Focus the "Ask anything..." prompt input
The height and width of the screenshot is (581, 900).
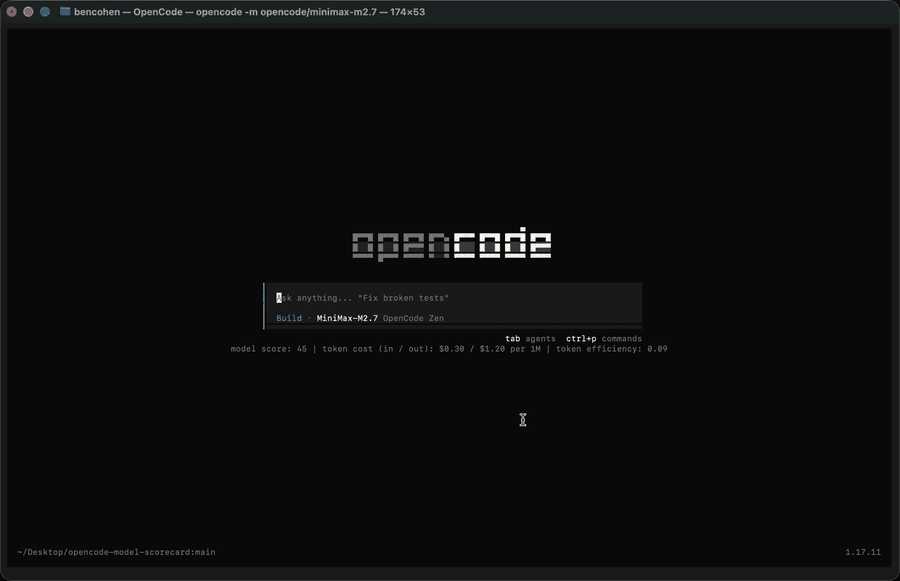[x=452, y=298]
